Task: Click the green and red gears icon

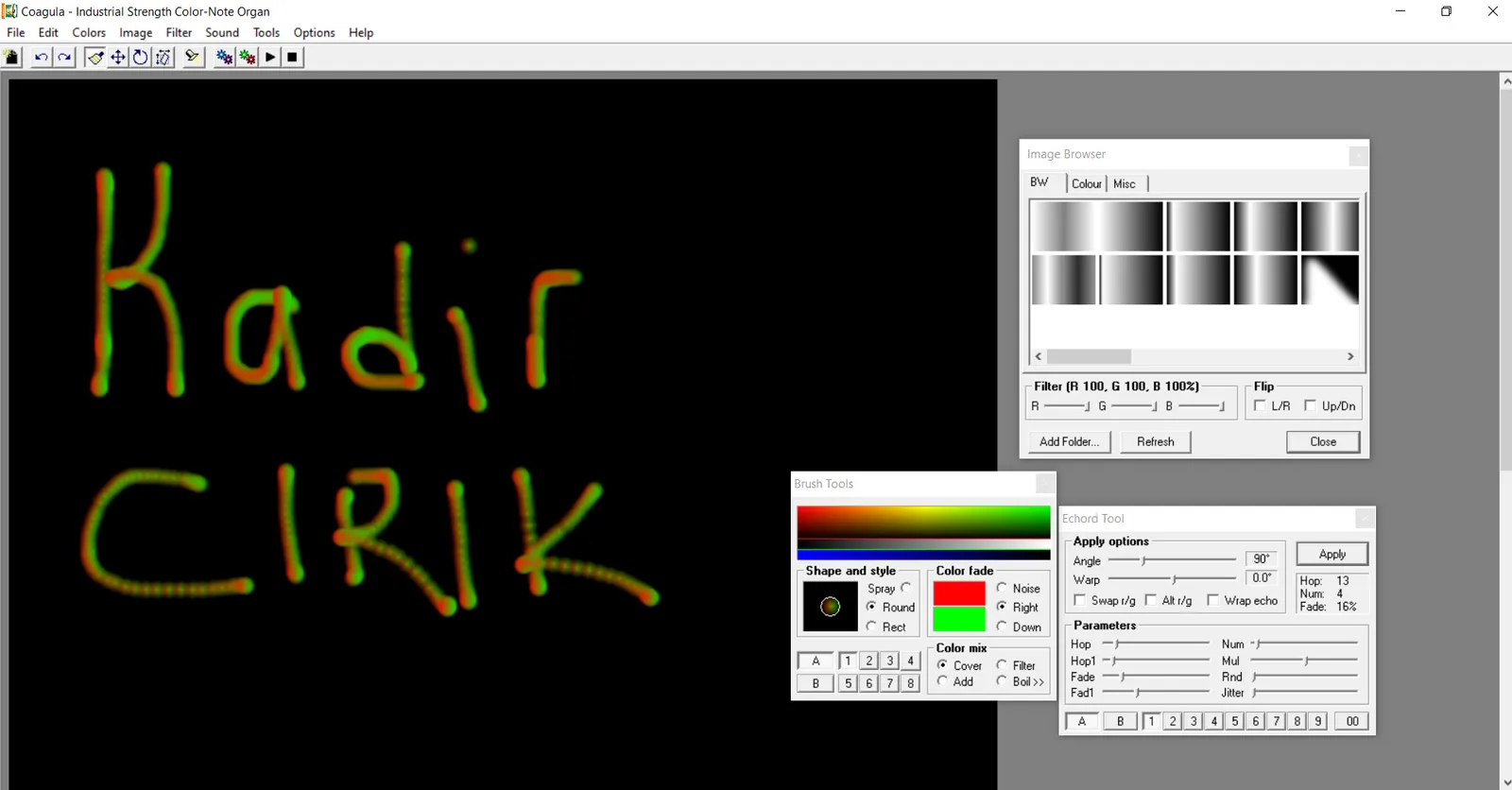Action: 248,58
